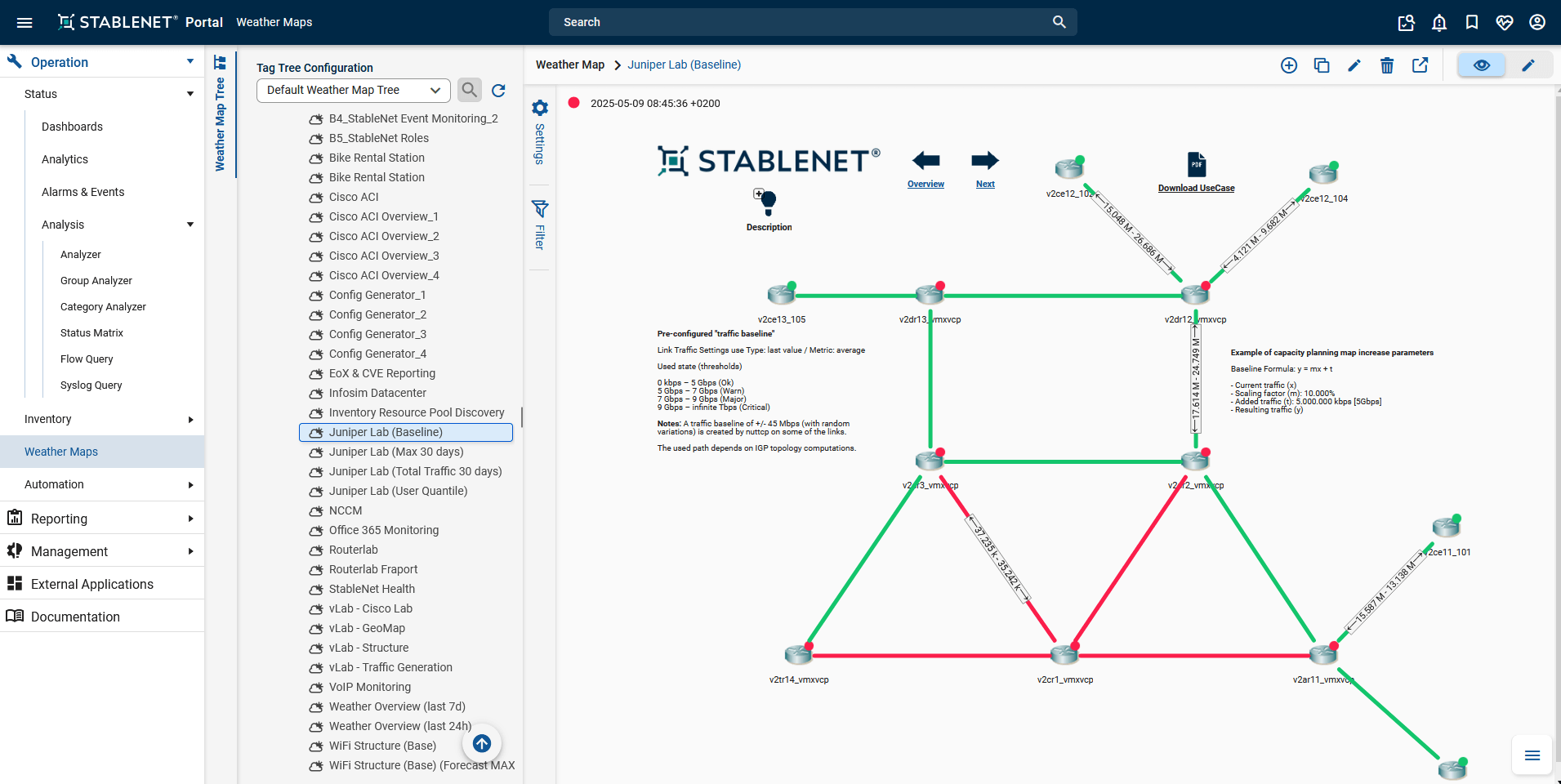The width and height of the screenshot is (1561, 784).
Task: Open Flow Query in sidebar
Action: tap(87, 359)
